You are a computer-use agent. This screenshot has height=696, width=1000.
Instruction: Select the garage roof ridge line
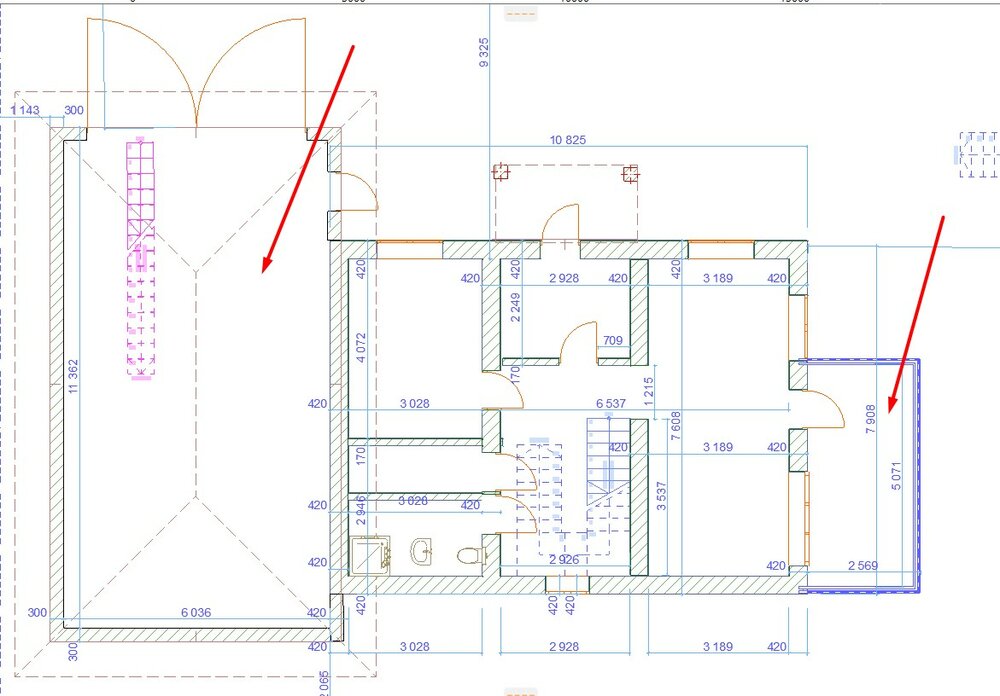(196, 383)
